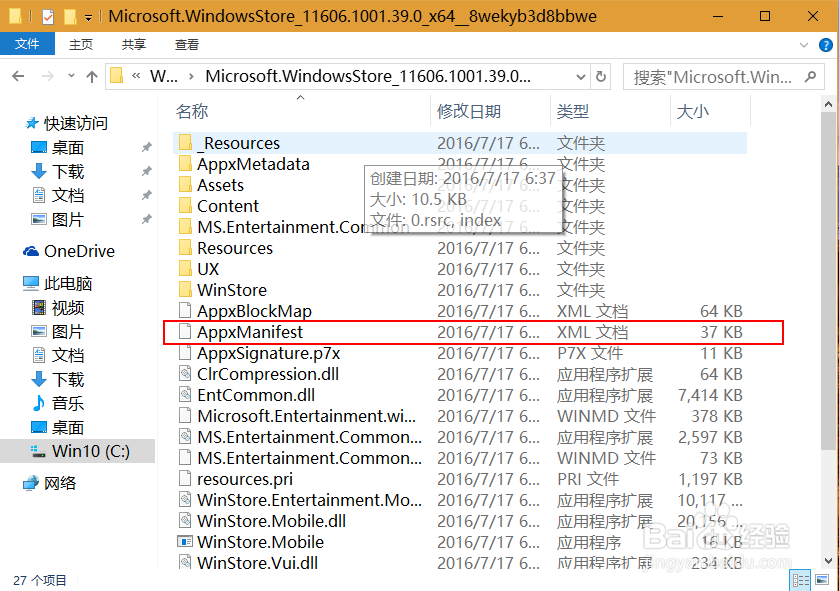Screen dimensions: 839x591
Task: Click the new folder icon in title bar
Action: tap(70, 17)
